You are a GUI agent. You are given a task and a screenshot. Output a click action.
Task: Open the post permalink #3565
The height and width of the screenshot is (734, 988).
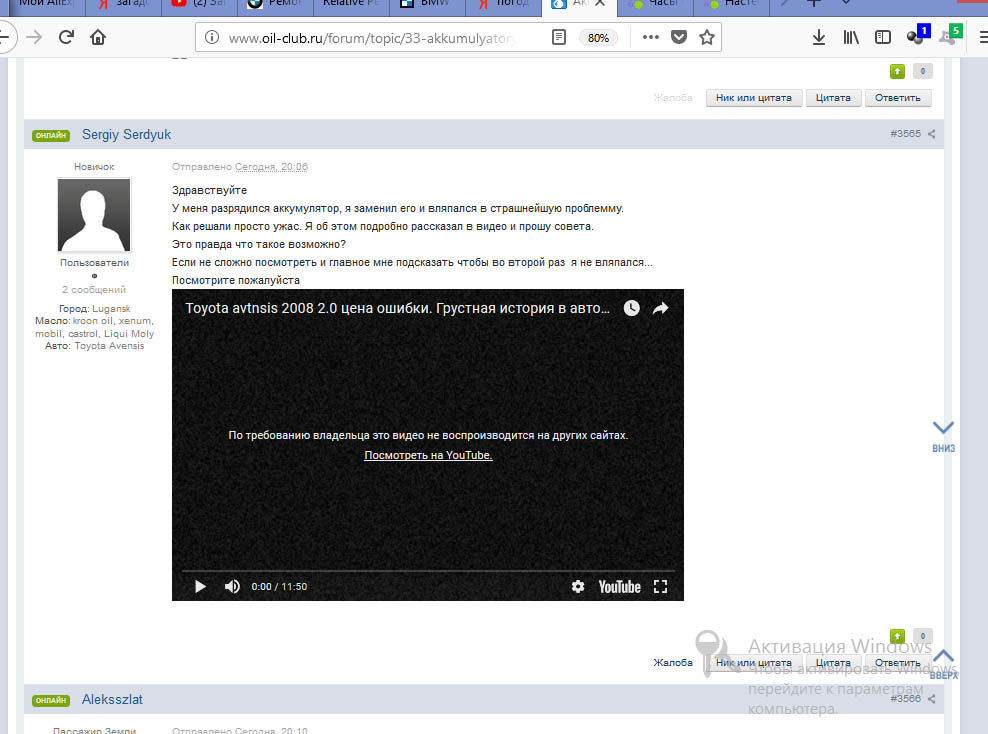[905, 134]
